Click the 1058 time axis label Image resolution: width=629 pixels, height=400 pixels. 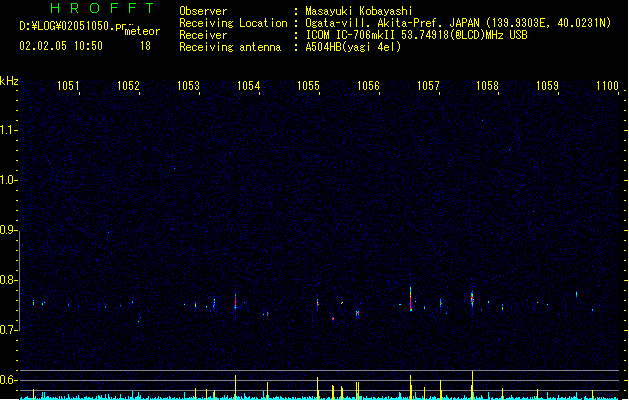coord(487,86)
